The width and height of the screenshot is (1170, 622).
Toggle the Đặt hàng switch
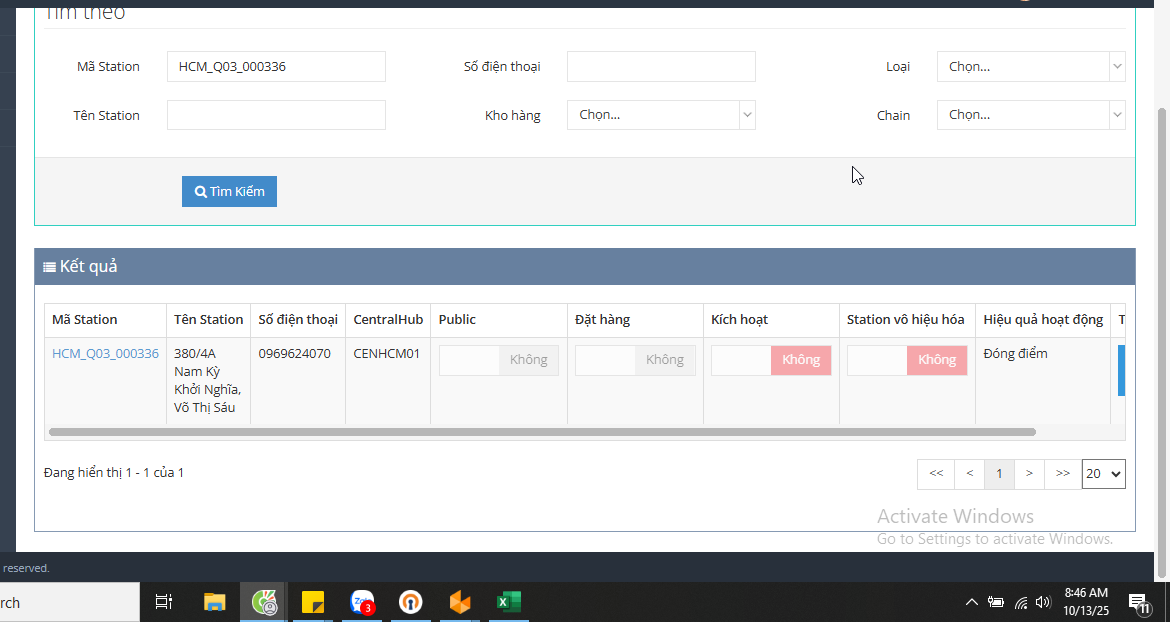pyautogui.click(x=635, y=360)
